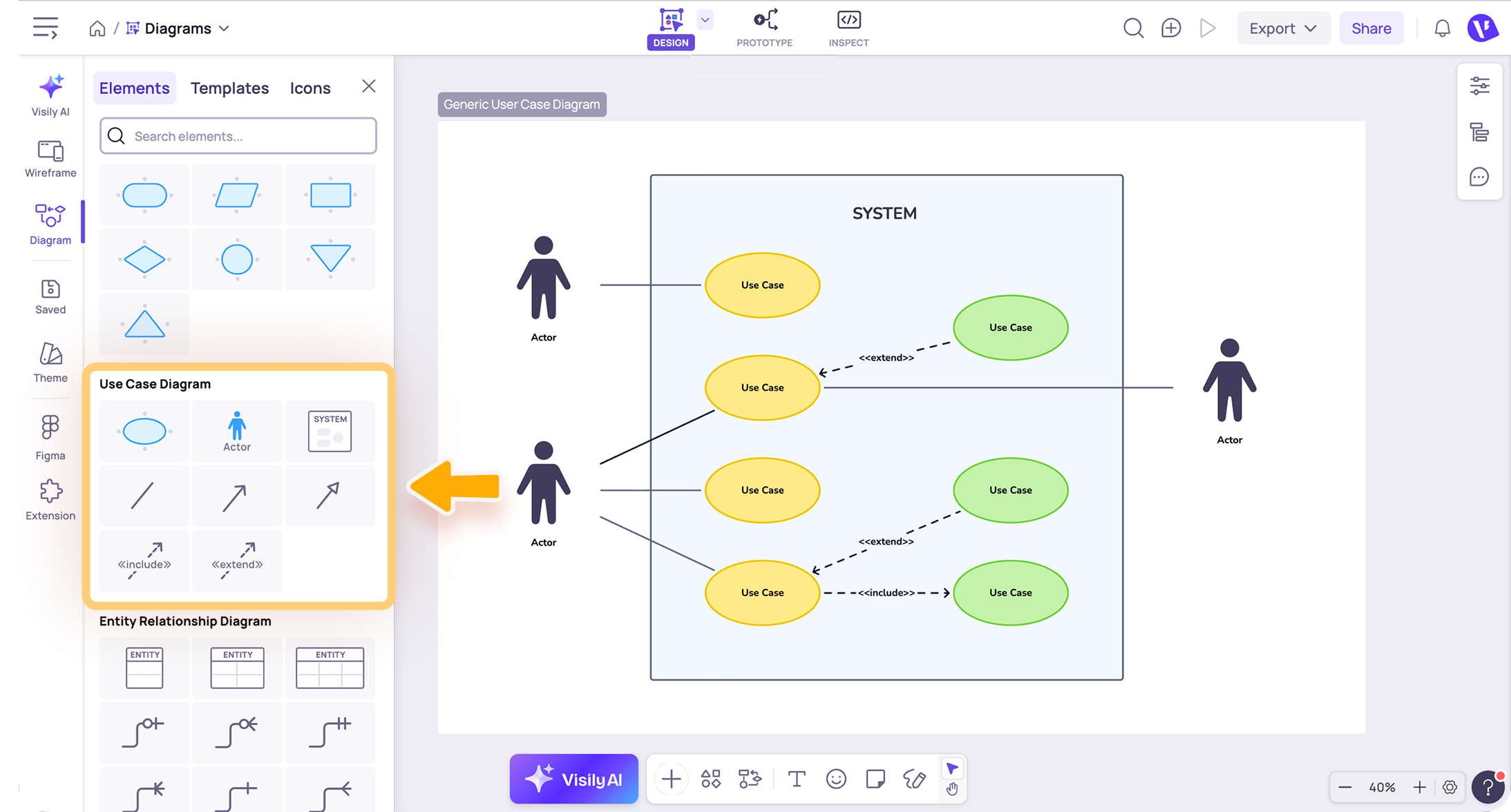The image size is (1511, 812).
Task: Pick the inverted triangle shape
Action: click(330, 260)
